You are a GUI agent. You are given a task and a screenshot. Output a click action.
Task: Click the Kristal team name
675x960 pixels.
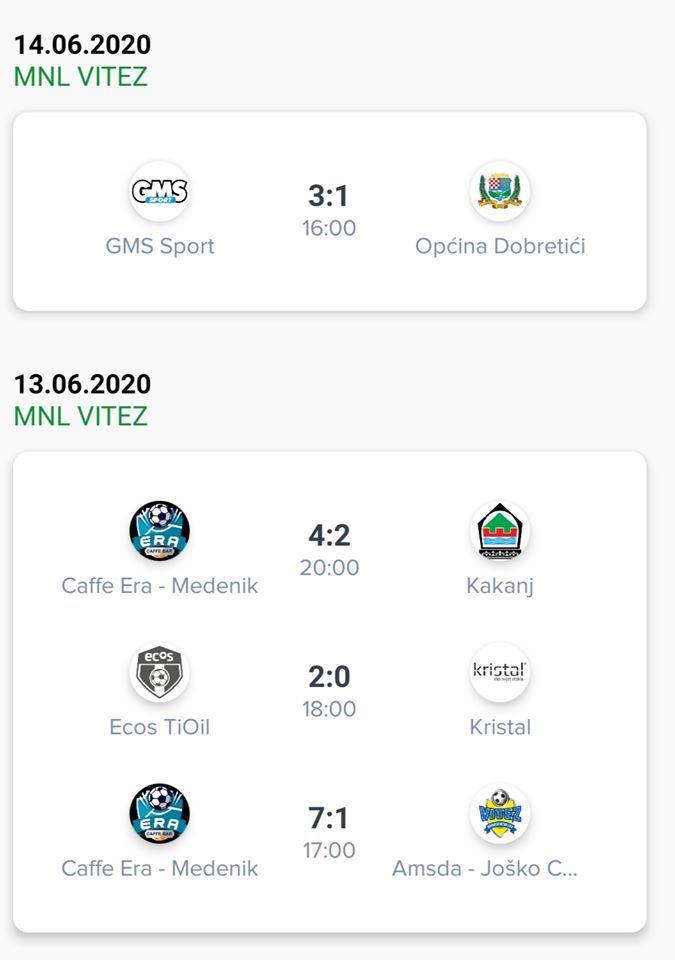(500, 727)
